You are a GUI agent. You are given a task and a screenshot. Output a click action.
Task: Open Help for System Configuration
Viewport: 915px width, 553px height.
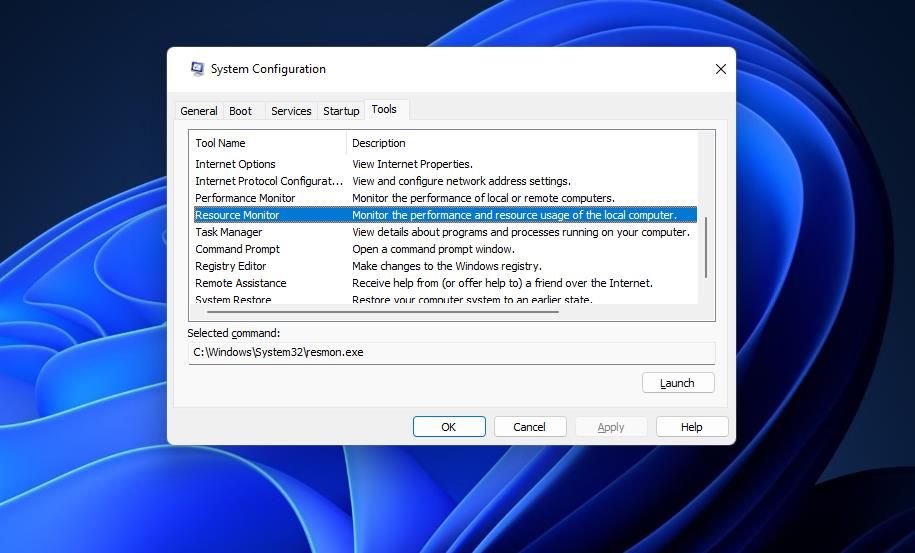[692, 426]
